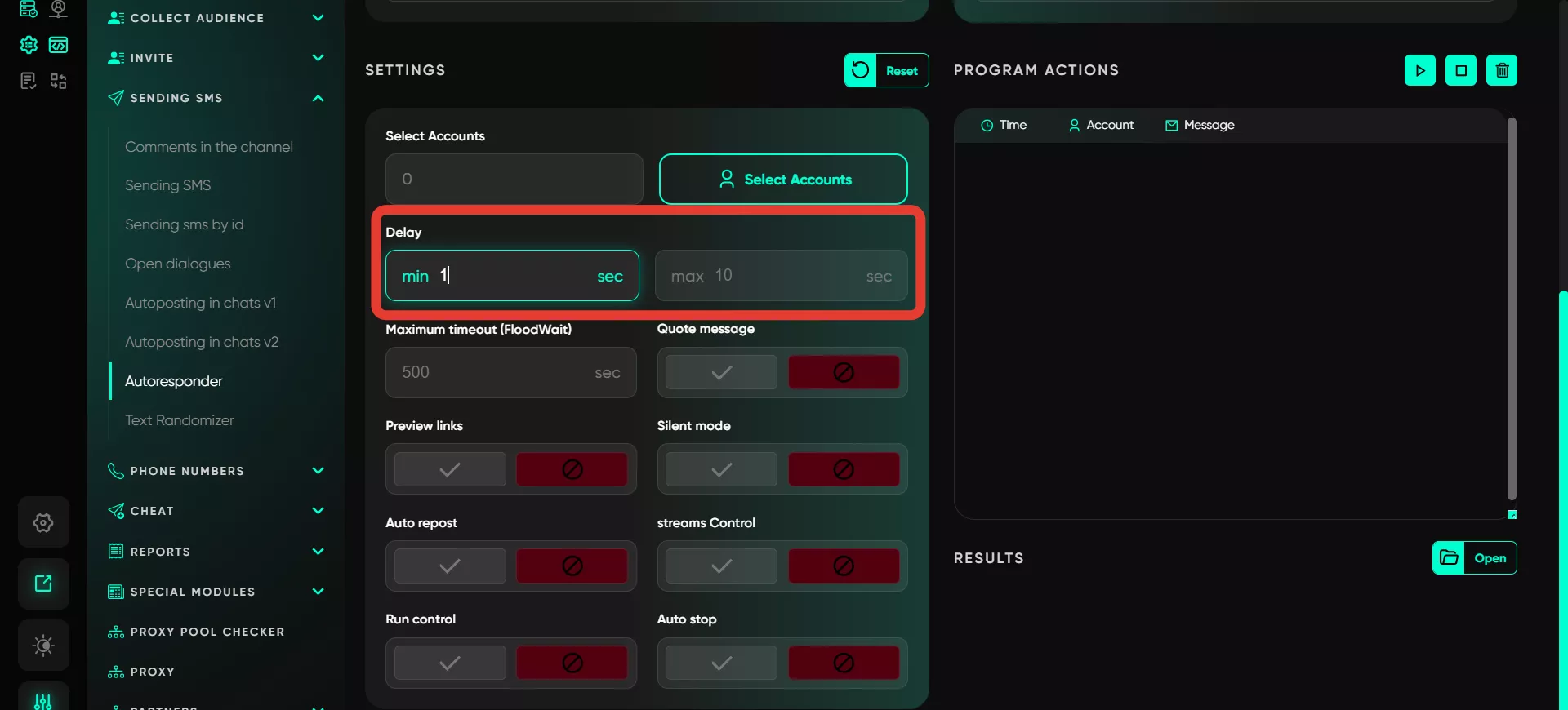The width and height of the screenshot is (1568, 710).
Task: Disable Silent mode with red block button
Action: coord(844,469)
